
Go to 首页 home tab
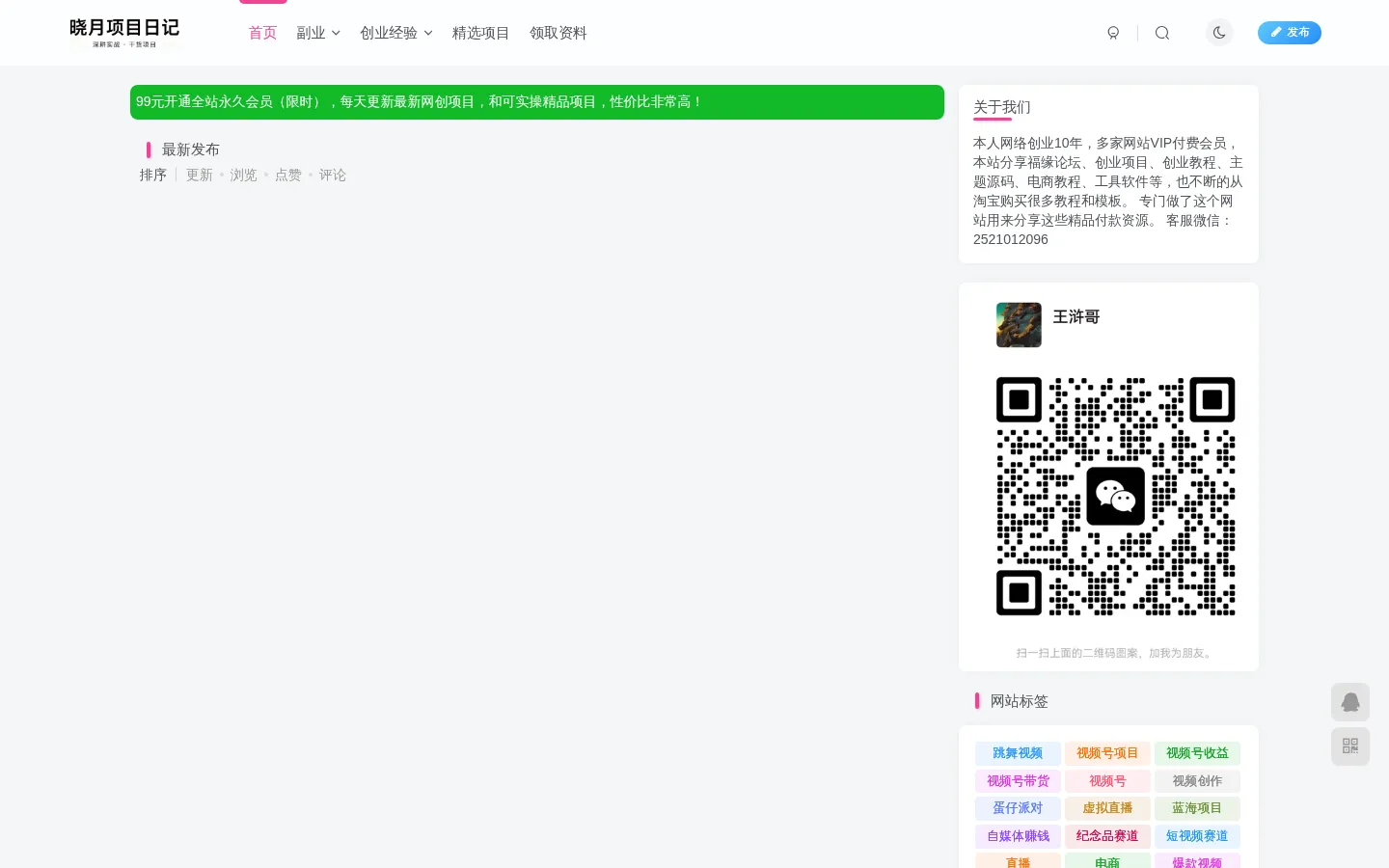262,33
